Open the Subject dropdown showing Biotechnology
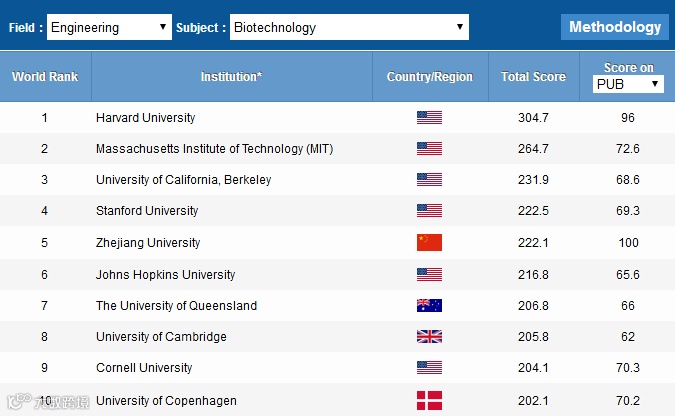Viewport: 675px width, 416px height. tap(349, 28)
